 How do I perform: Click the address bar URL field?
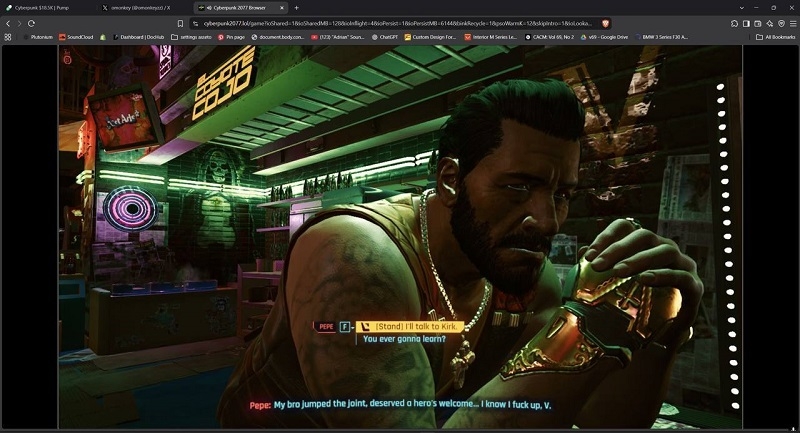tap(397, 23)
